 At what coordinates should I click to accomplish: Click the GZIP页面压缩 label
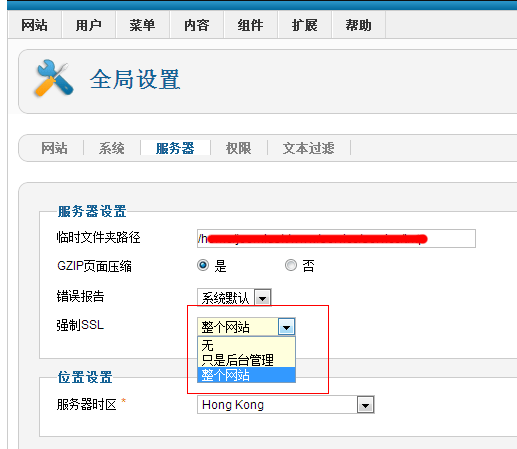click(x=94, y=266)
